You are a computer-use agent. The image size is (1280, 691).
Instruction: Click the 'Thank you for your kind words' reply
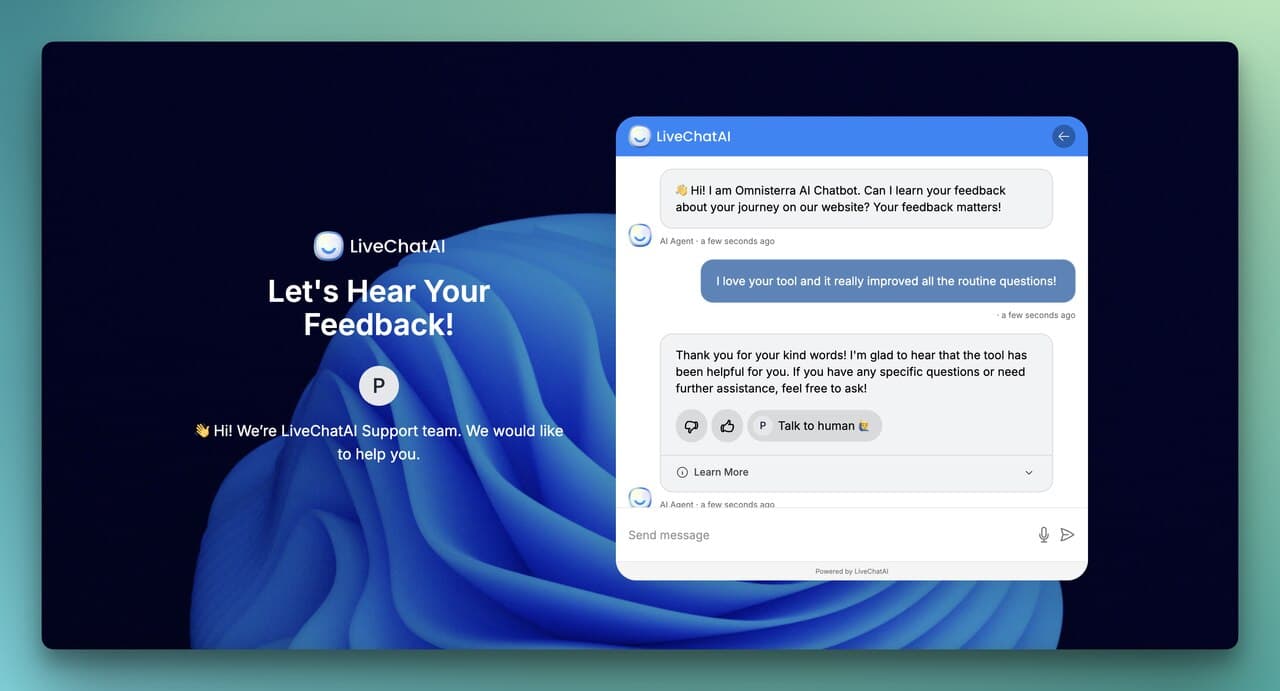point(851,372)
